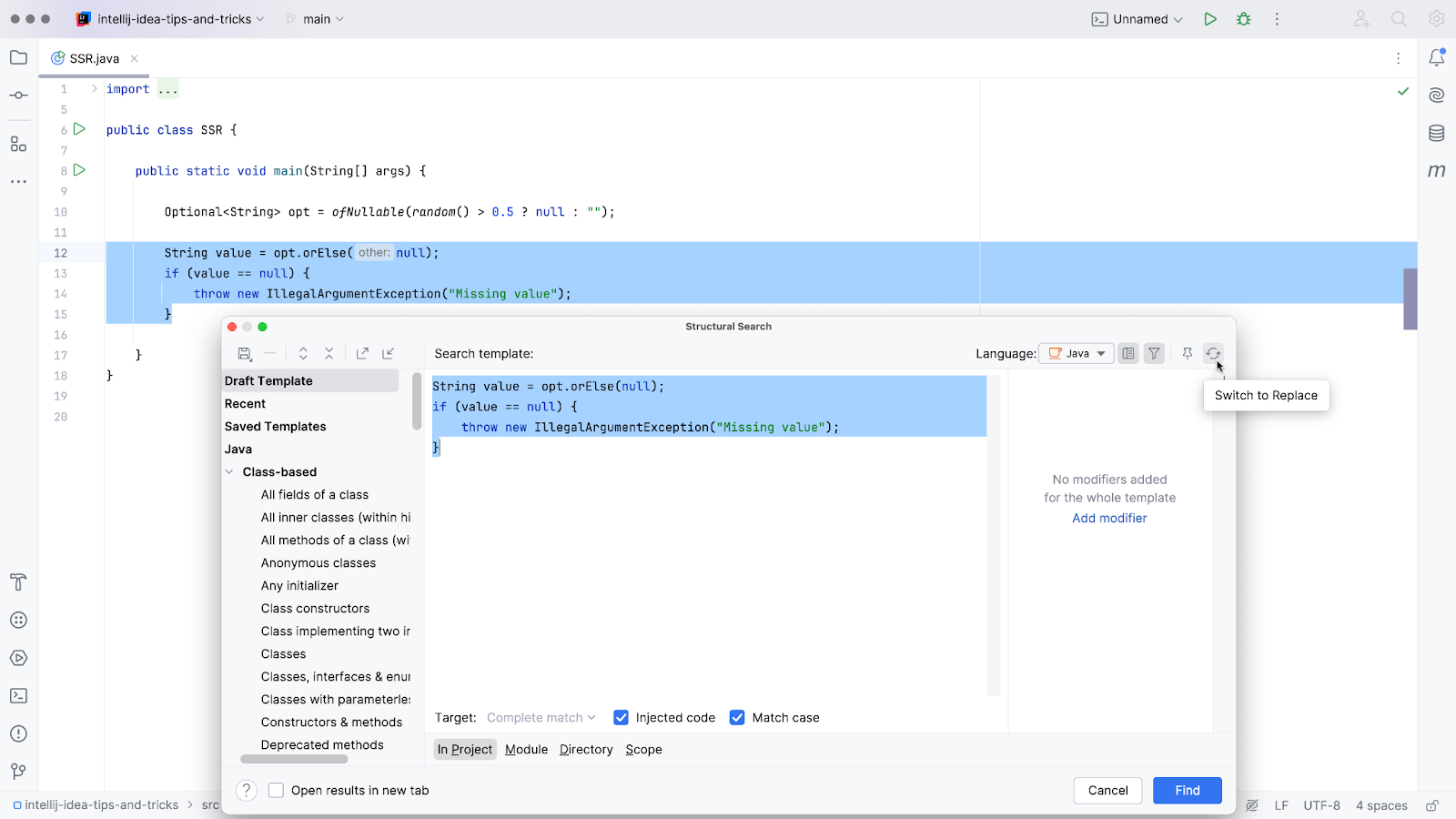Viewport: 1456px width, 819px height.
Task: Close the SSR.java tab
Action: [134, 58]
